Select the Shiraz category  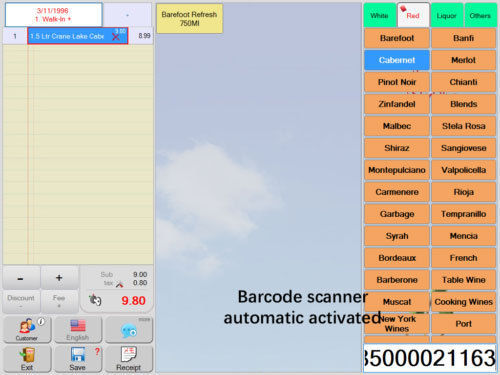397,148
